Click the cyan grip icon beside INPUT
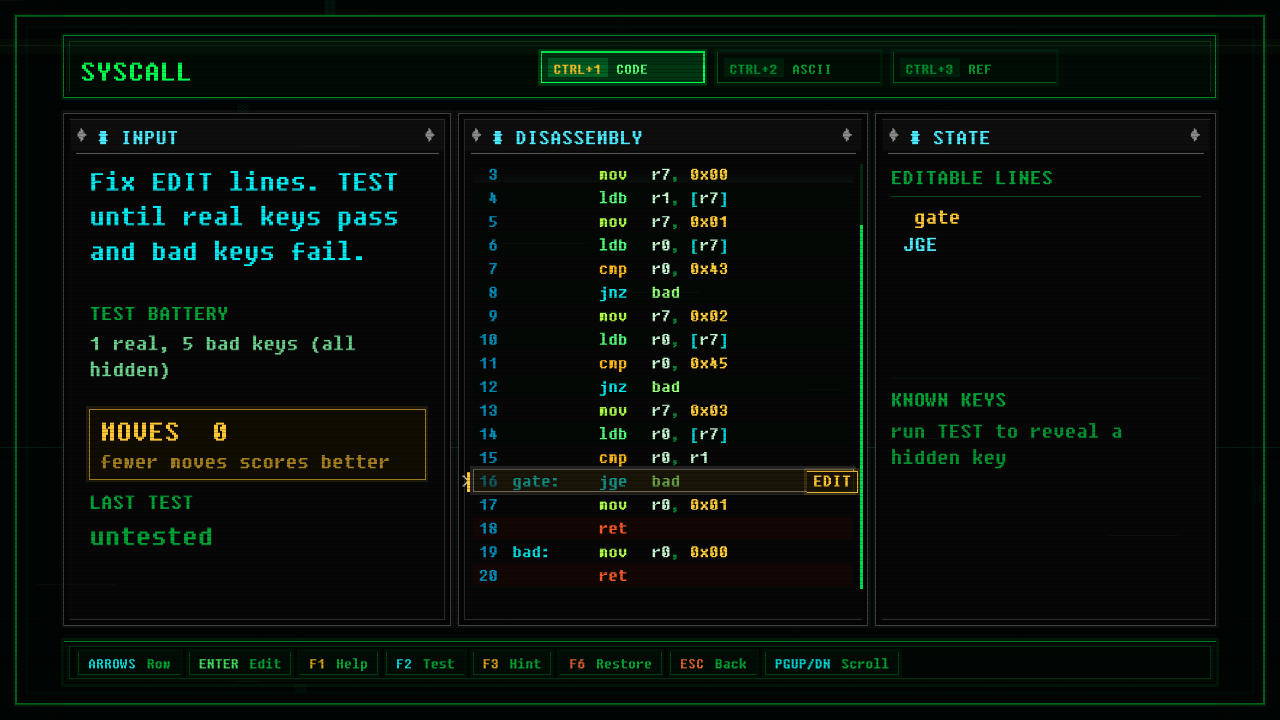 coord(103,137)
